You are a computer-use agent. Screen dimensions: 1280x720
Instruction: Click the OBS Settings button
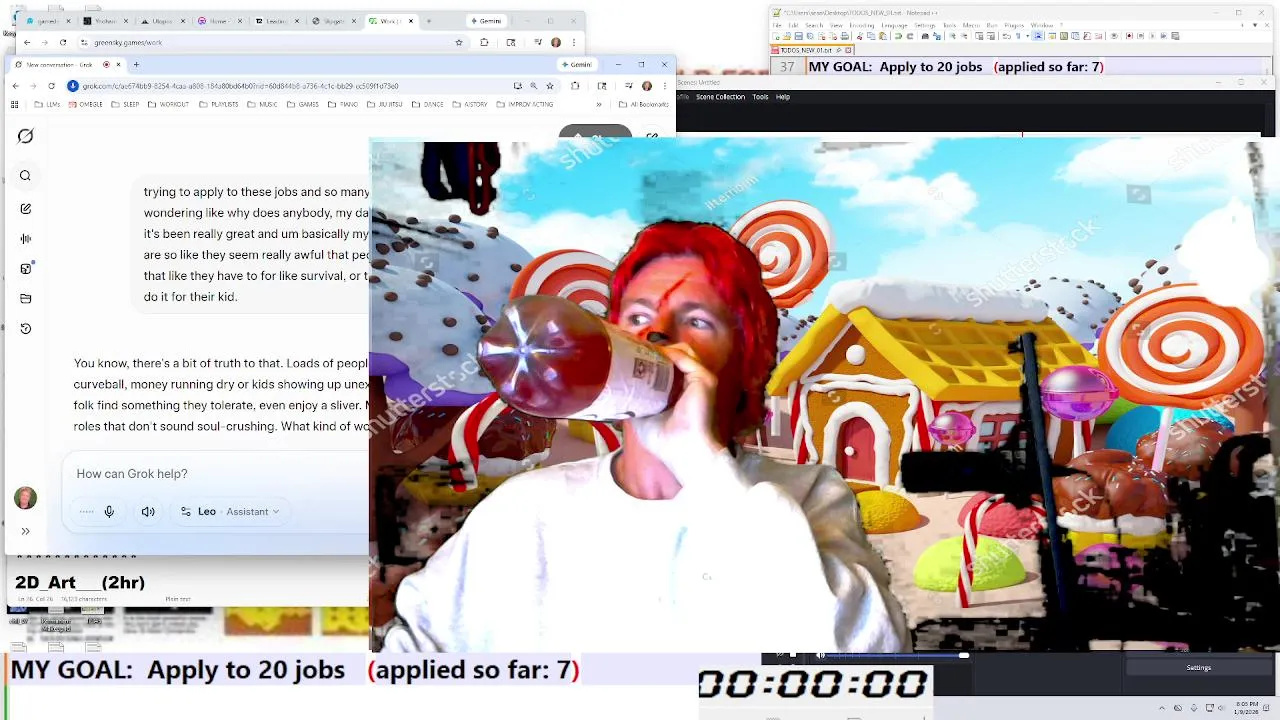pyautogui.click(x=1198, y=667)
